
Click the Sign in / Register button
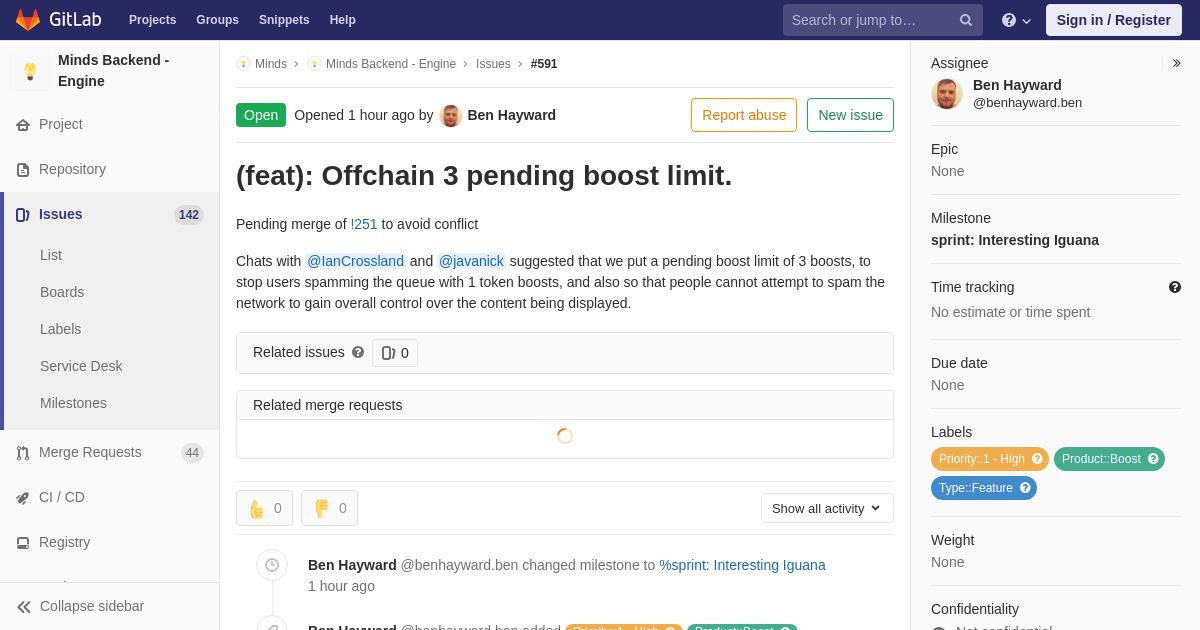[1113, 20]
